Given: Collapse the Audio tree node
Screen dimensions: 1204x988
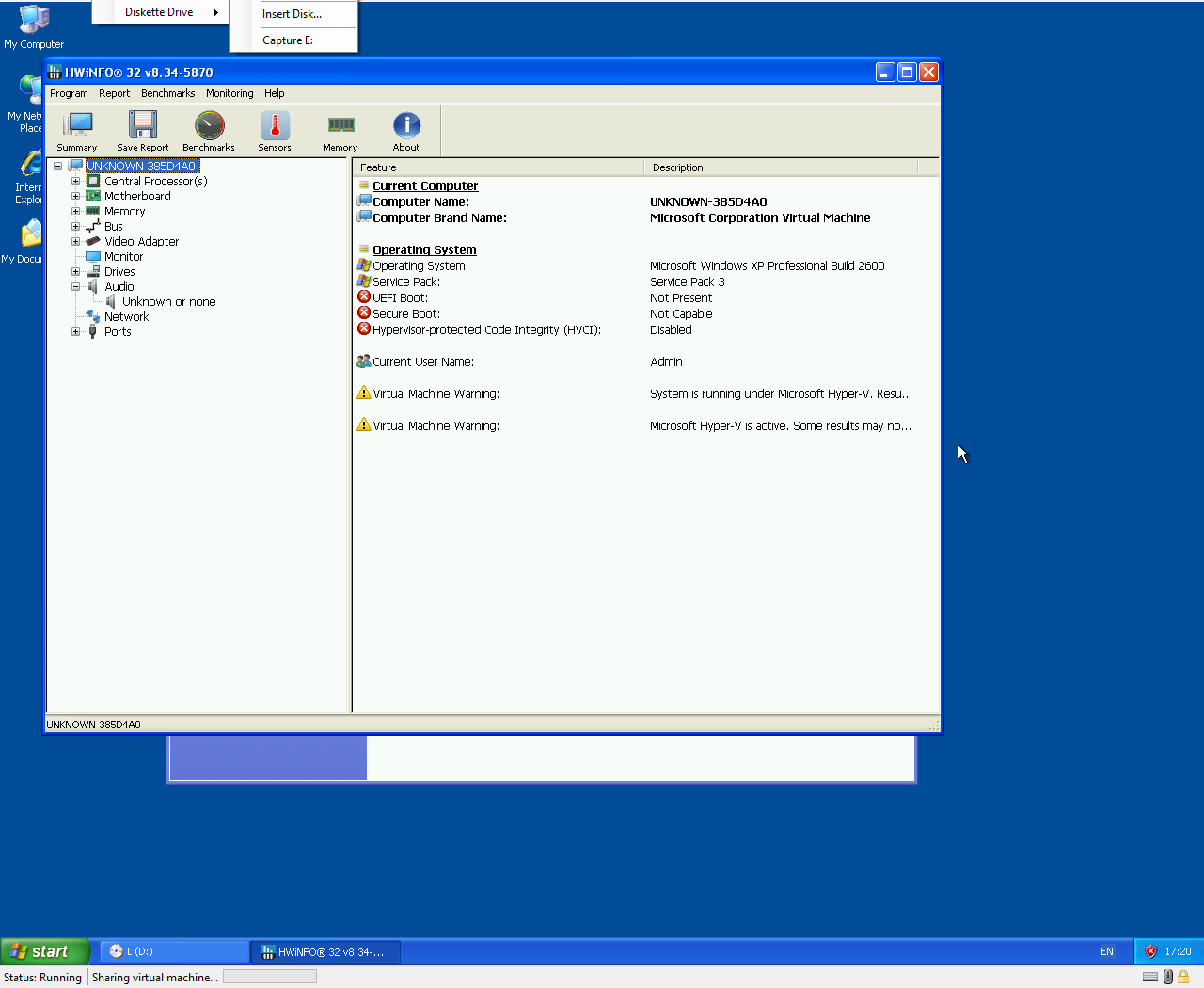Looking at the screenshot, I should pos(76,287).
